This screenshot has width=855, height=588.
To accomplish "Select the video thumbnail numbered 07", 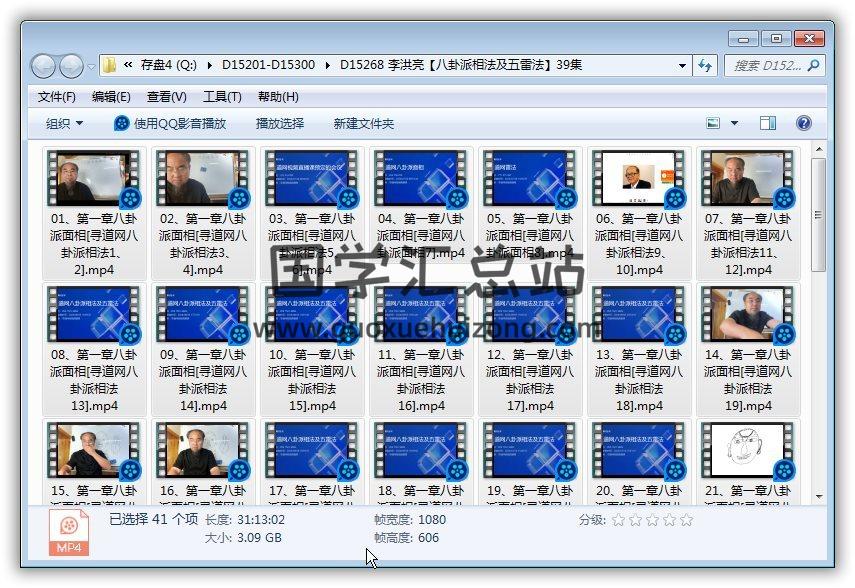I will tap(739, 178).
